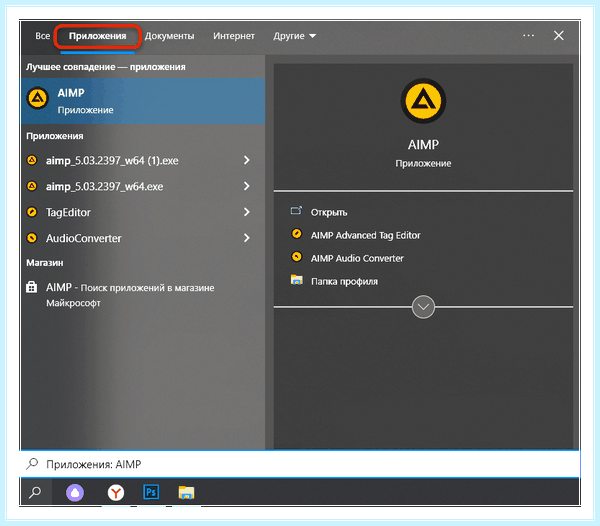
Task: Click the AIMP icon in best match
Action: coord(38,98)
